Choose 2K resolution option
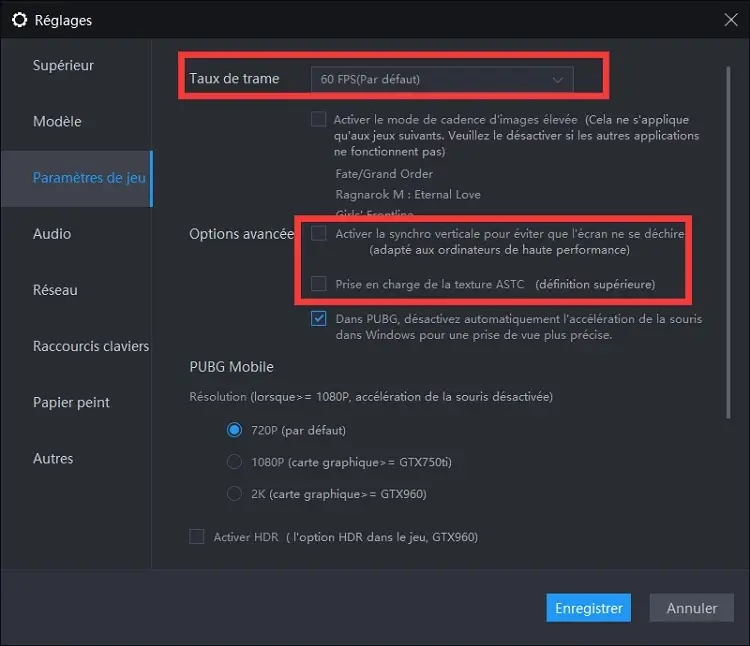The height and width of the screenshot is (646, 750). pyautogui.click(x=235, y=494)
